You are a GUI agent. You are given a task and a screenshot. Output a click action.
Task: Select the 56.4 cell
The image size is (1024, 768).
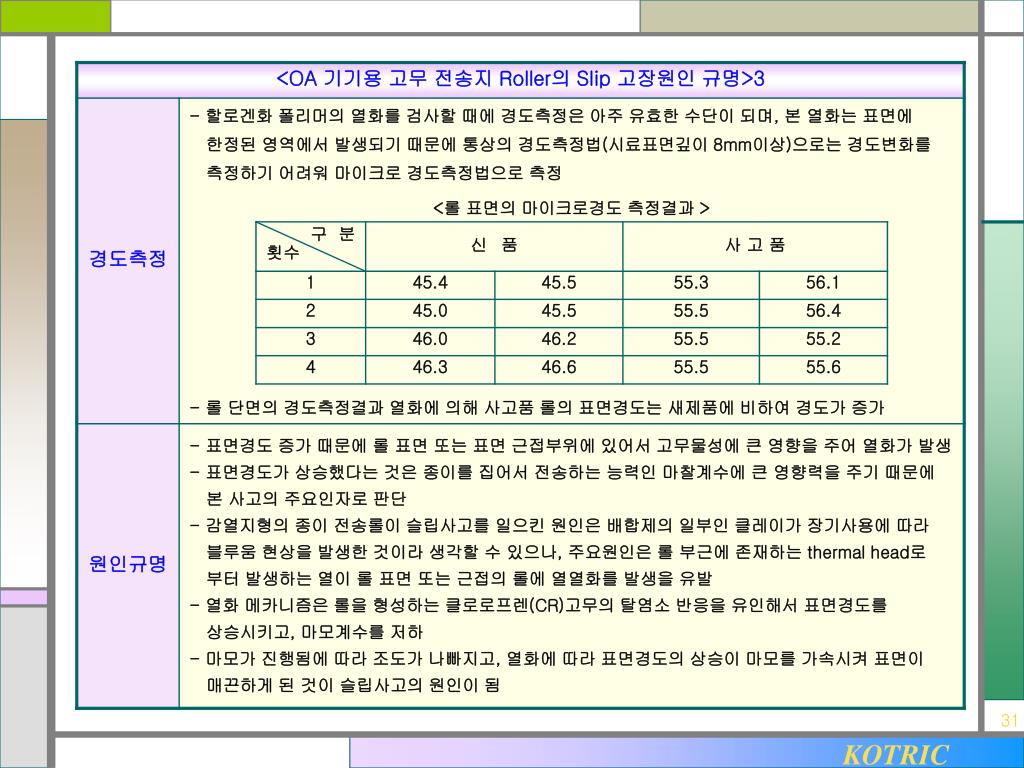(823, 311)
